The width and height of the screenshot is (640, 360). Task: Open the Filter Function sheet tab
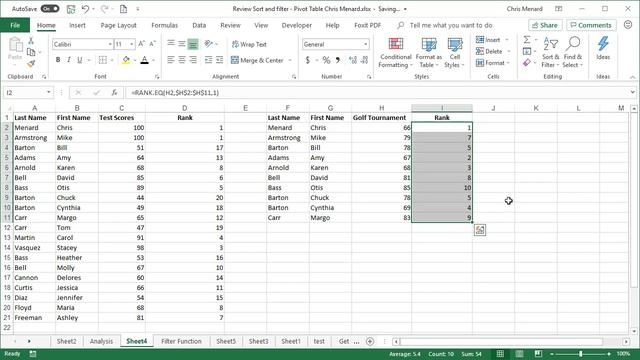pyautogui.click(x=181, y=341)
